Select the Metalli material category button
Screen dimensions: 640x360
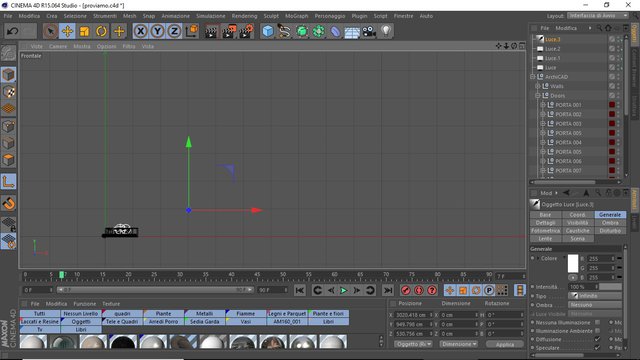[x=204, y=313]
